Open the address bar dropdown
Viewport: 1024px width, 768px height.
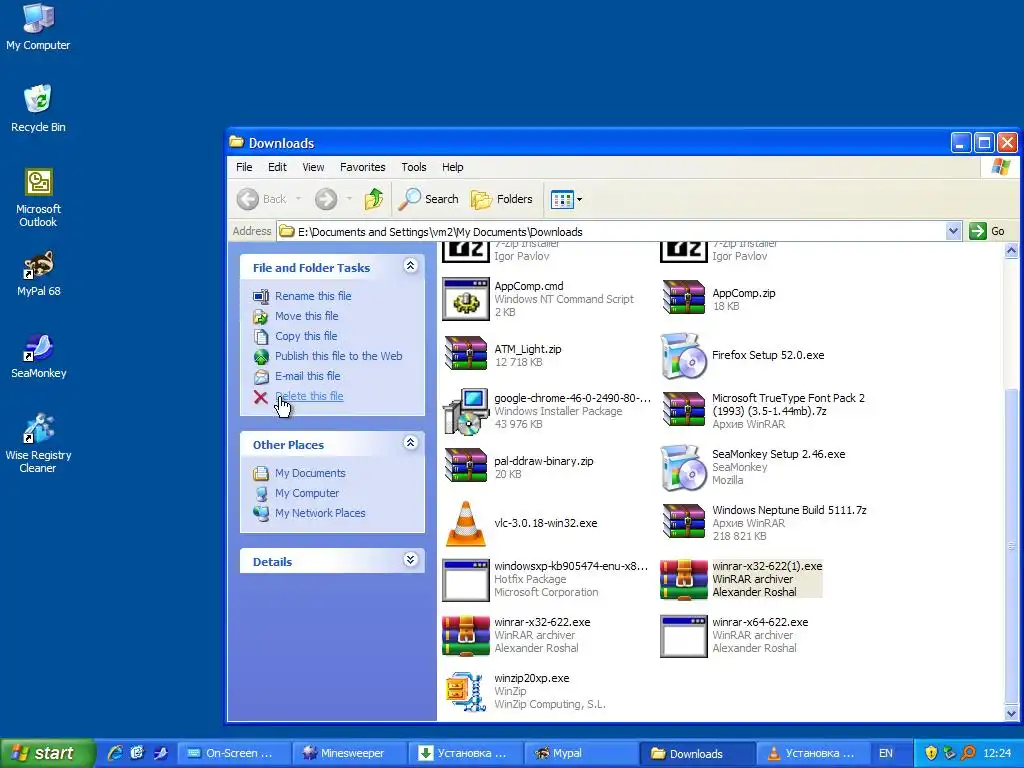pyautogui.click(x=953, y=231)
